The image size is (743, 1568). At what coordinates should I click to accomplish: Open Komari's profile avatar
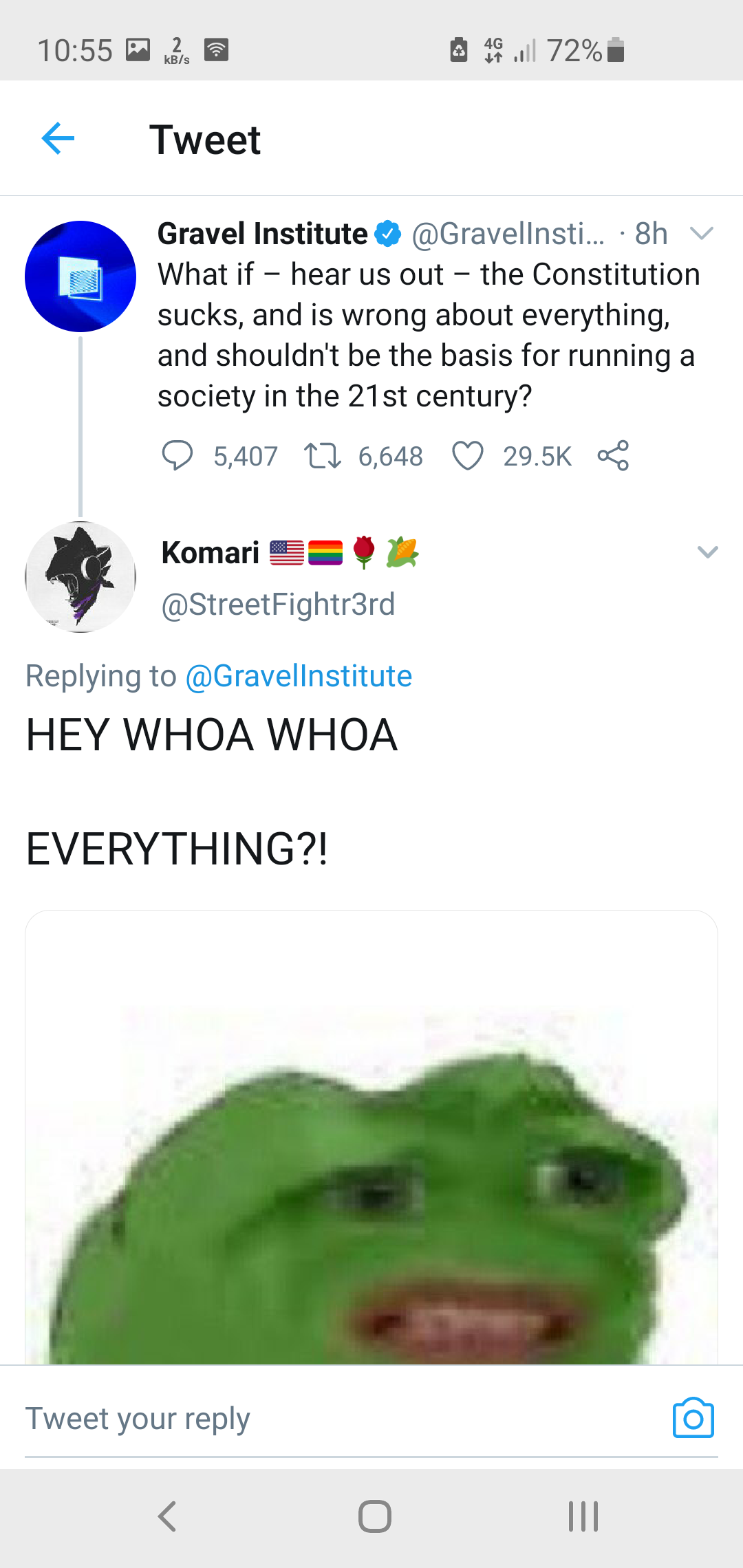[80, 577]
